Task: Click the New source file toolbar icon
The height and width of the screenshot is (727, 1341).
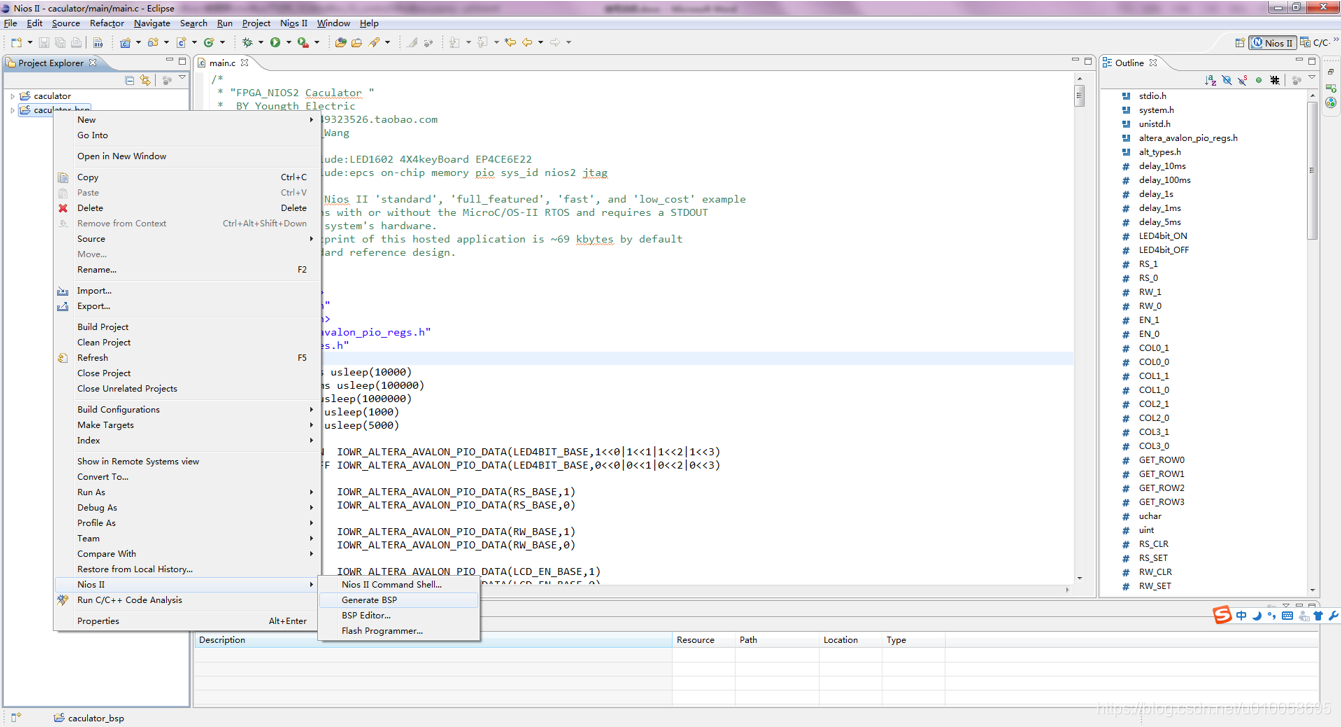Action: point(181,42)
